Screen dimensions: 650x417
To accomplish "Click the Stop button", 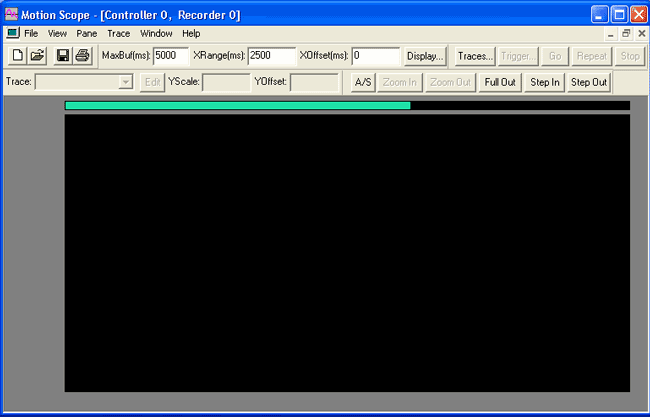I will pos(630,56).
